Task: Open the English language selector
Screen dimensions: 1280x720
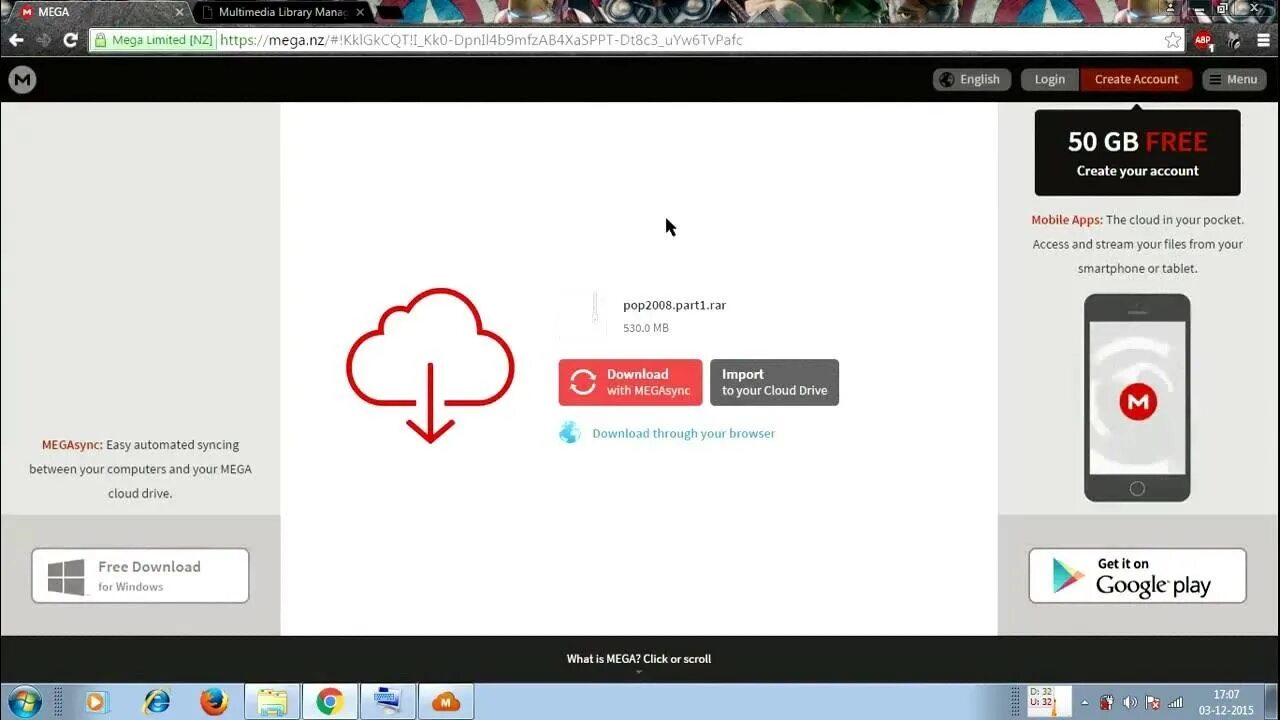Action: coord(972,80)
